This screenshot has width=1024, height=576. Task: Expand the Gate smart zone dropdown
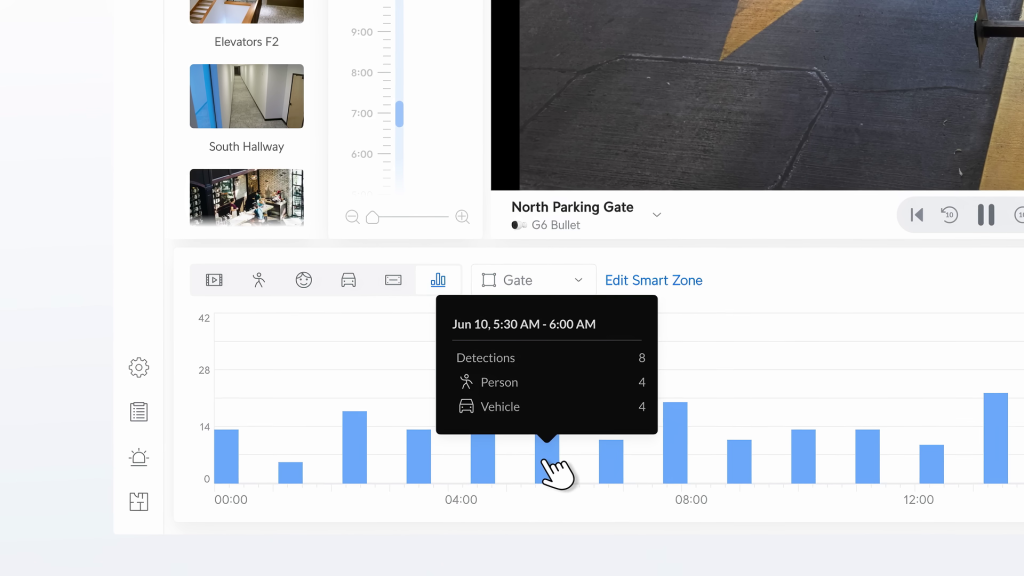point(532,280)
